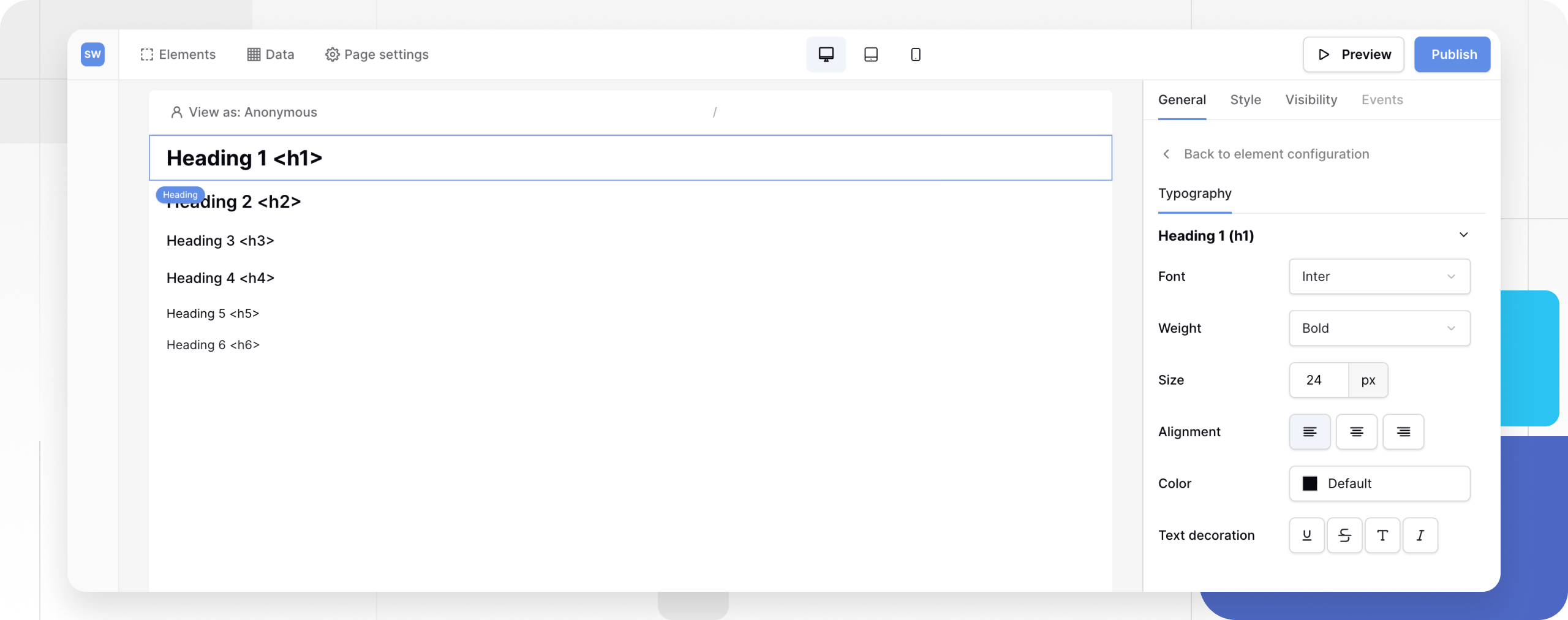Apply italic text decoration
This screenshot has width=1568, height=620.
click(x=1421, y=535)
